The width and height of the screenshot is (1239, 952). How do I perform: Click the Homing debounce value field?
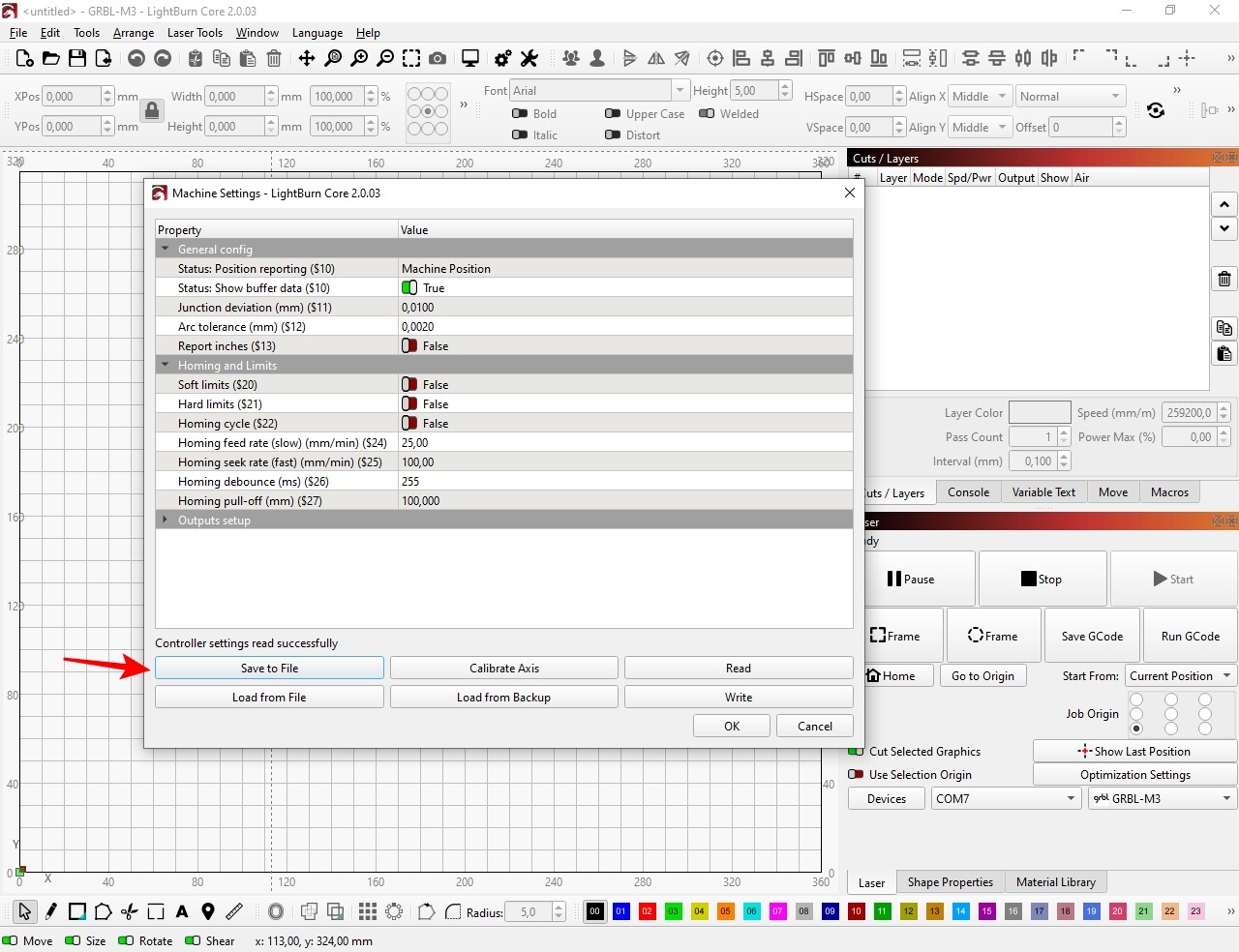point(625,482)
